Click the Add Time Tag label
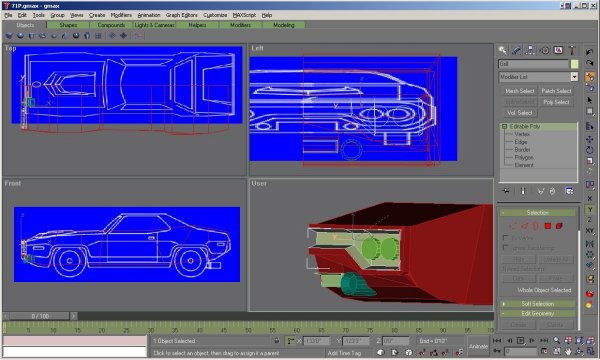The height and width of the screenshot is (360, 600). click(x=344, y=353)
